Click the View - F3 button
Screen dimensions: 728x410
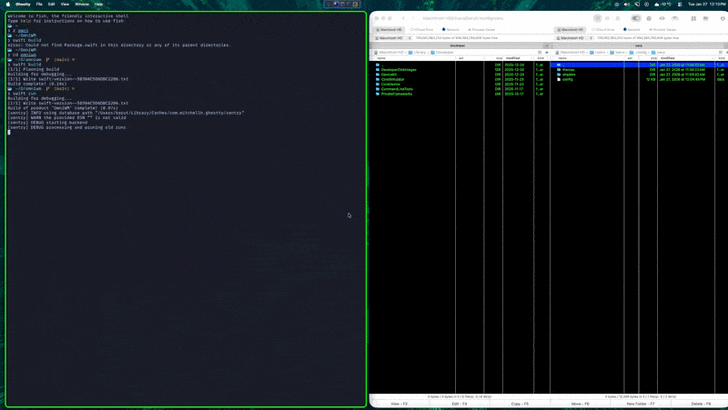(399, 404)
